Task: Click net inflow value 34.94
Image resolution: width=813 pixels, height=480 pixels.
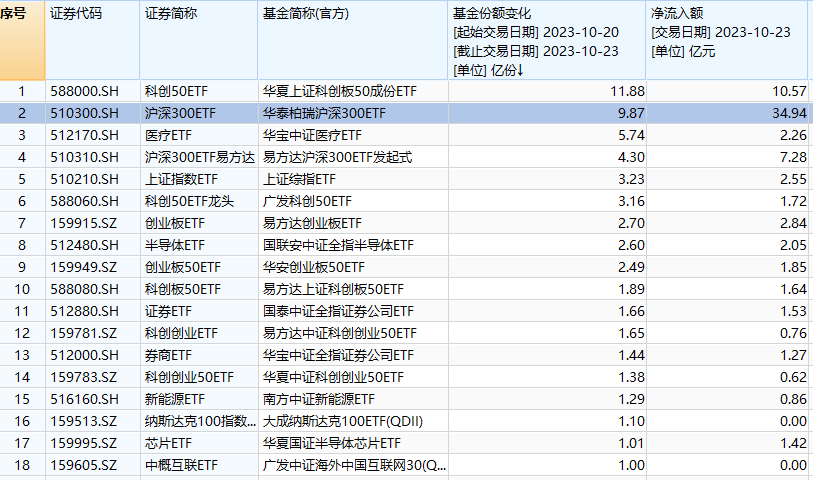Action: click(790, 113)
